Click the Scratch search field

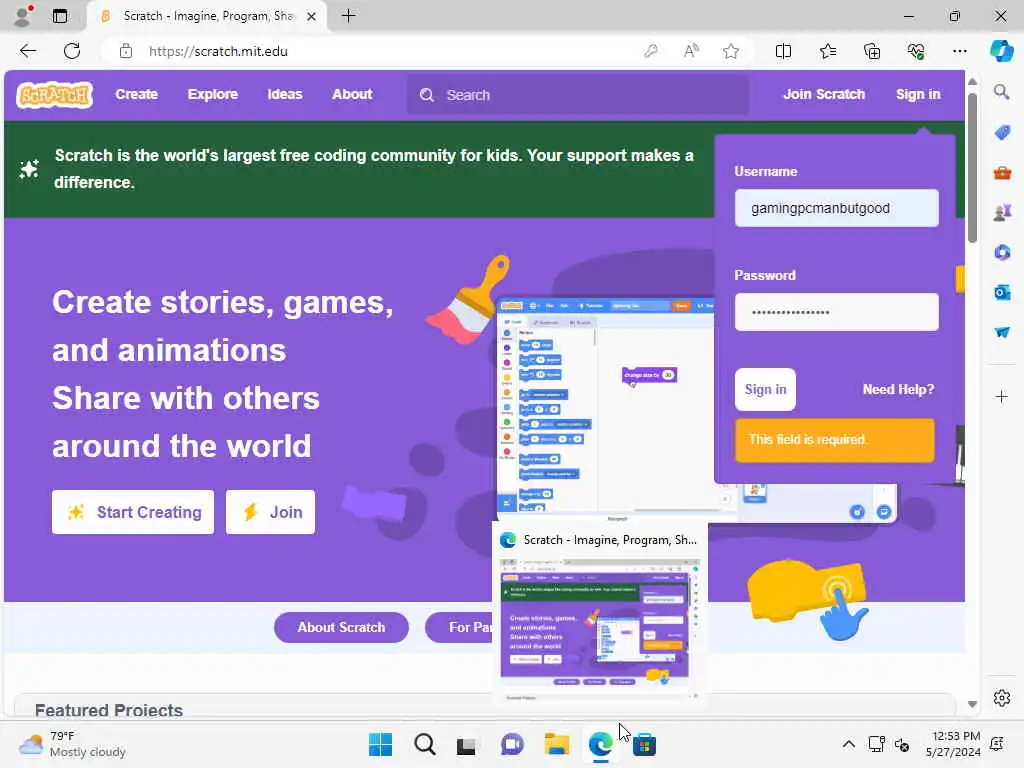point(578,95)
